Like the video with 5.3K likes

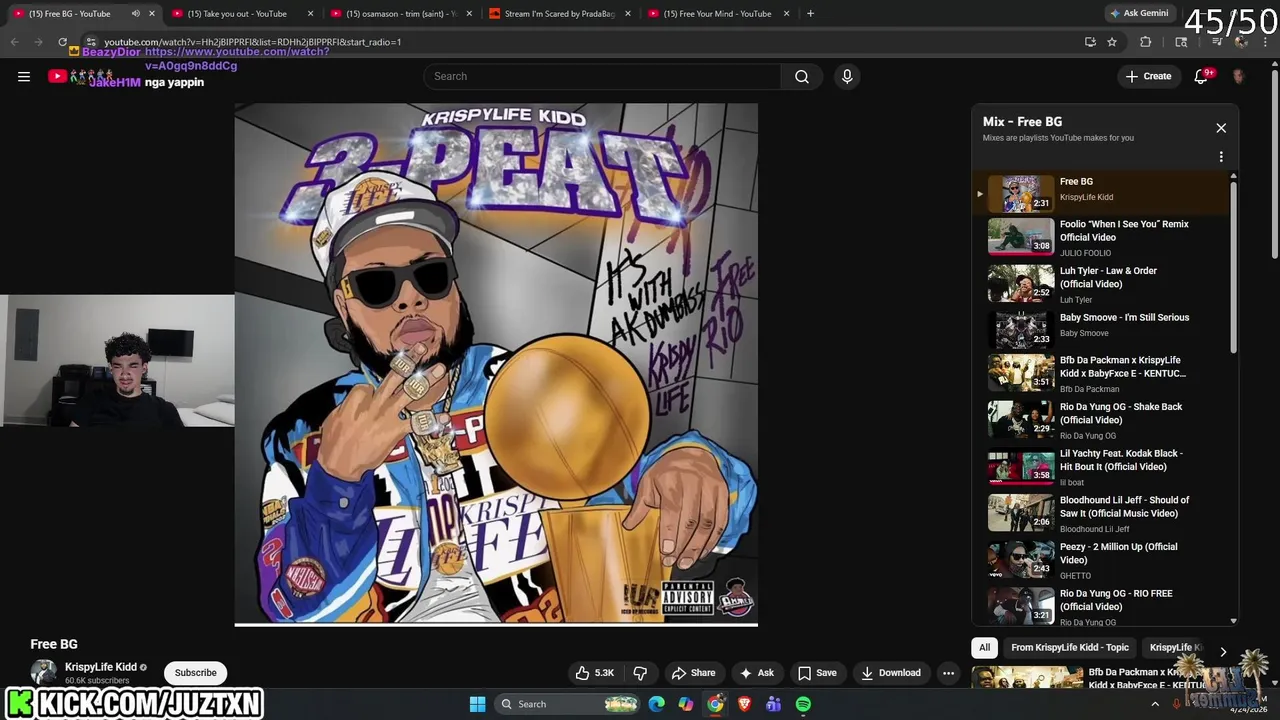click(595, 673)
